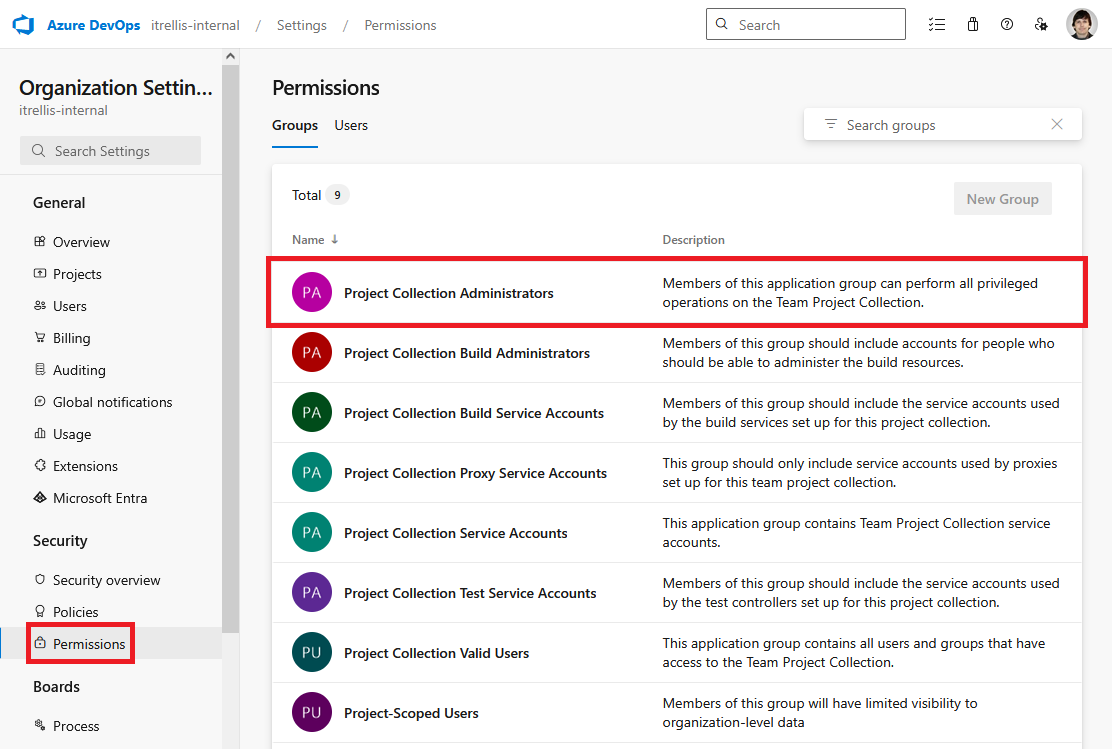This screenshot has height=749, width=1112.
Task: Open Projects settings
Action: [x=77, y=274]
